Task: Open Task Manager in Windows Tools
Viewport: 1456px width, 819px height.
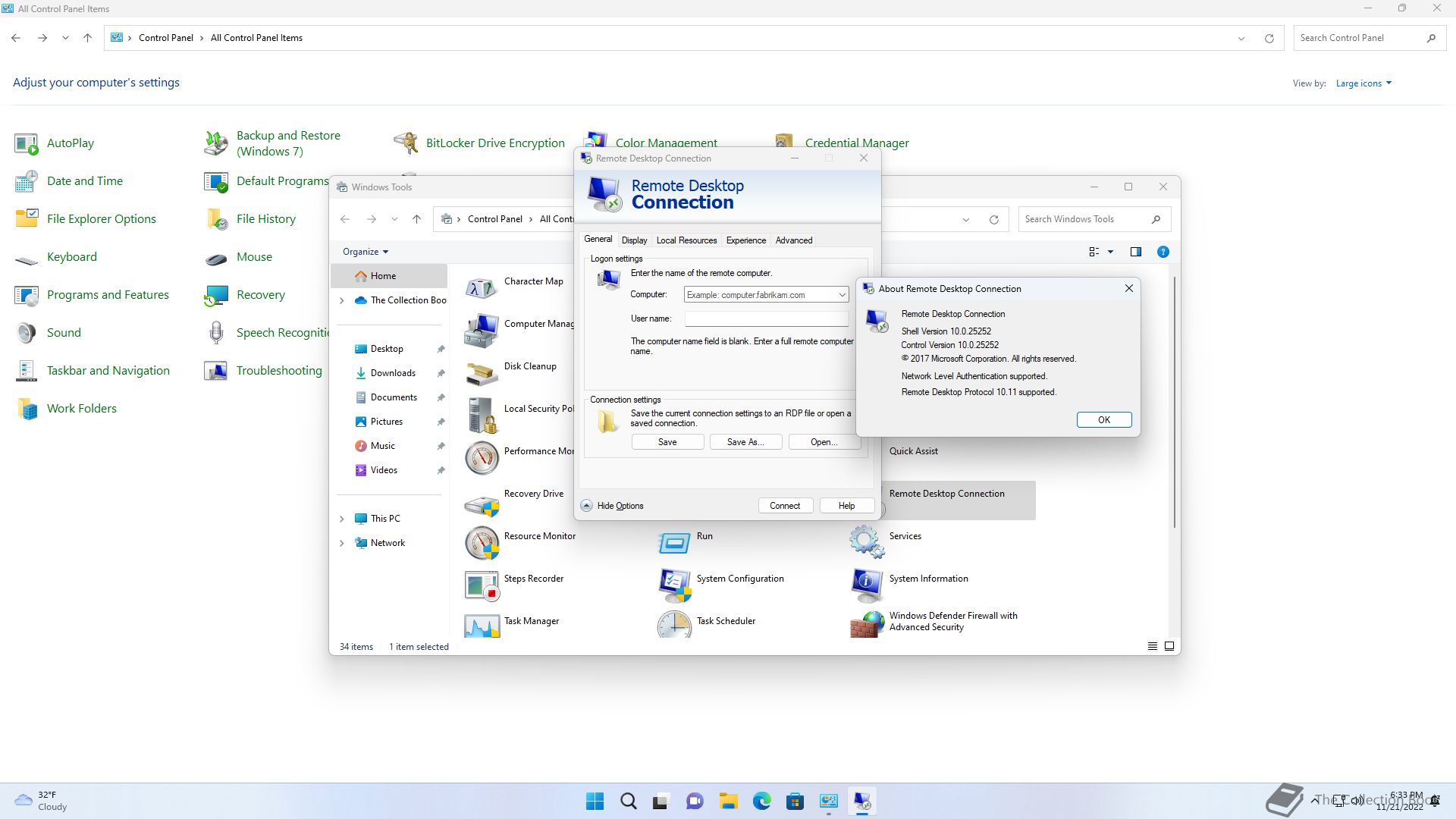Action: (x=512, y=625)
